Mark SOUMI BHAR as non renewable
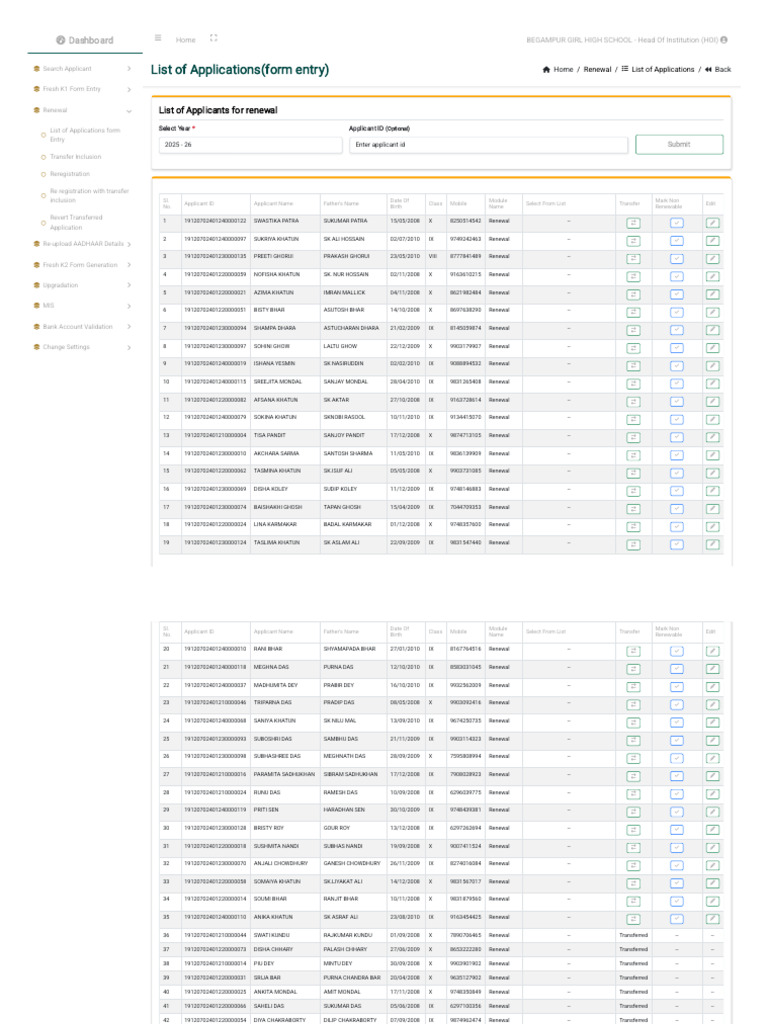The height and width of the screenshot is (1024, 768). coord(677,901)
